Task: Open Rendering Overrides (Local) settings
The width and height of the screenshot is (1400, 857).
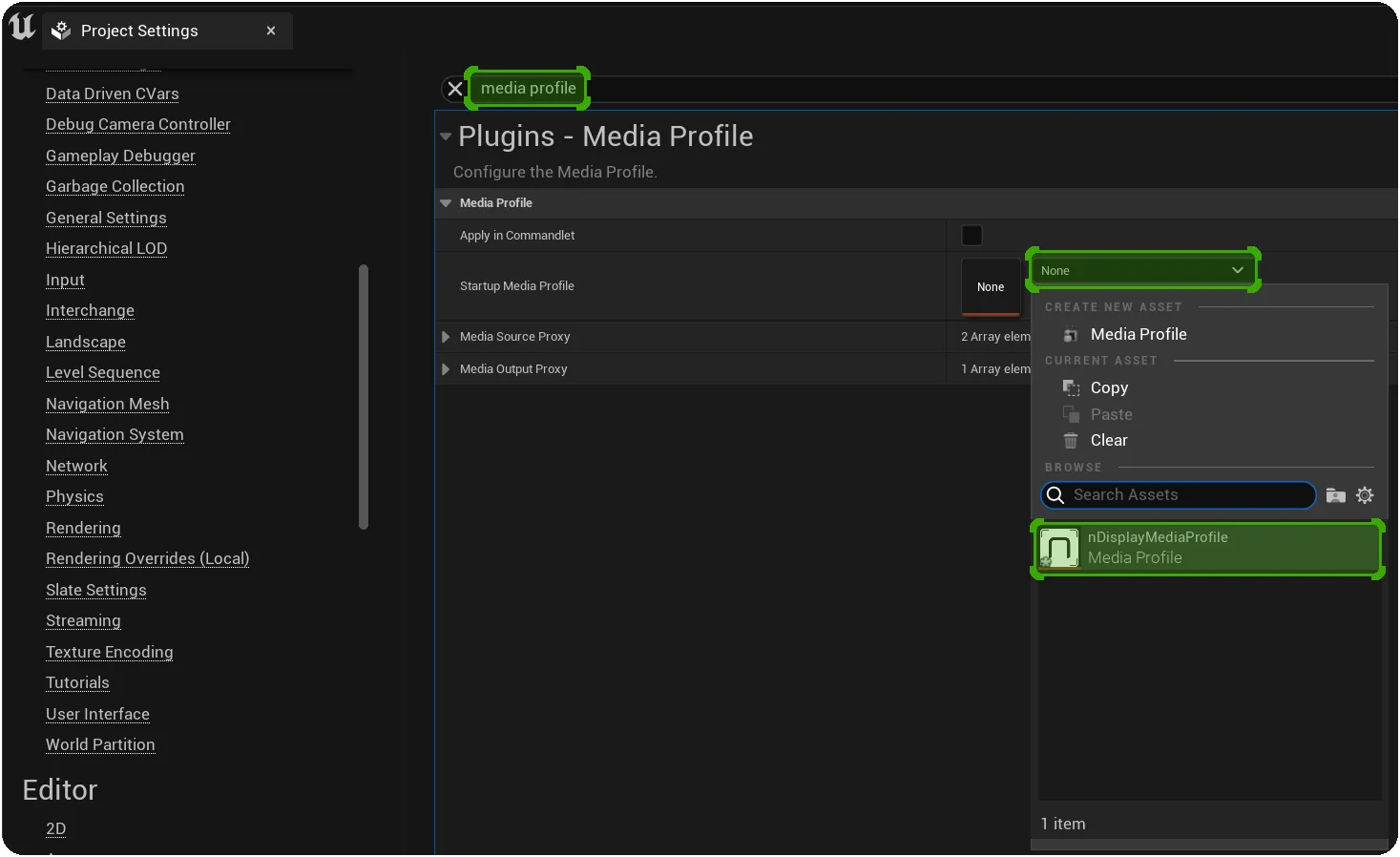Action: click(x=147, y=558)
